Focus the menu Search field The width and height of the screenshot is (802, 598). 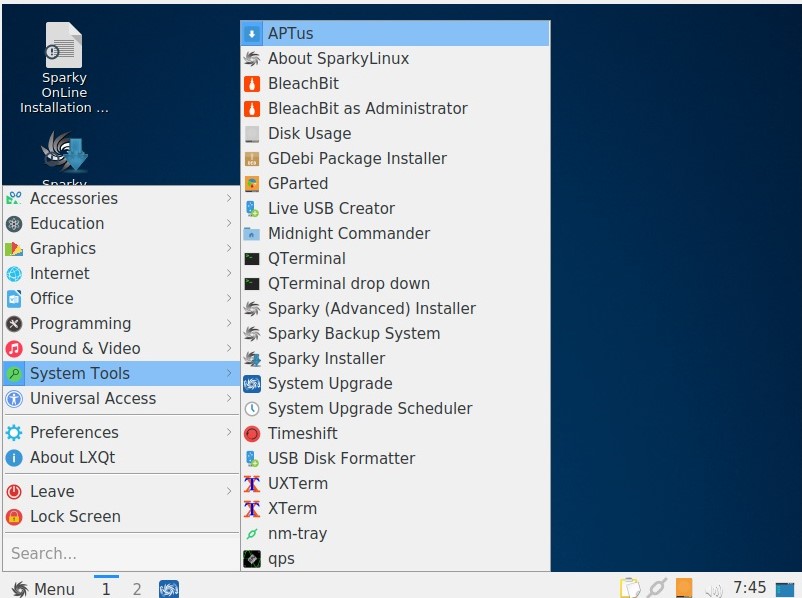pyautogui.click(x=121, y=553)
